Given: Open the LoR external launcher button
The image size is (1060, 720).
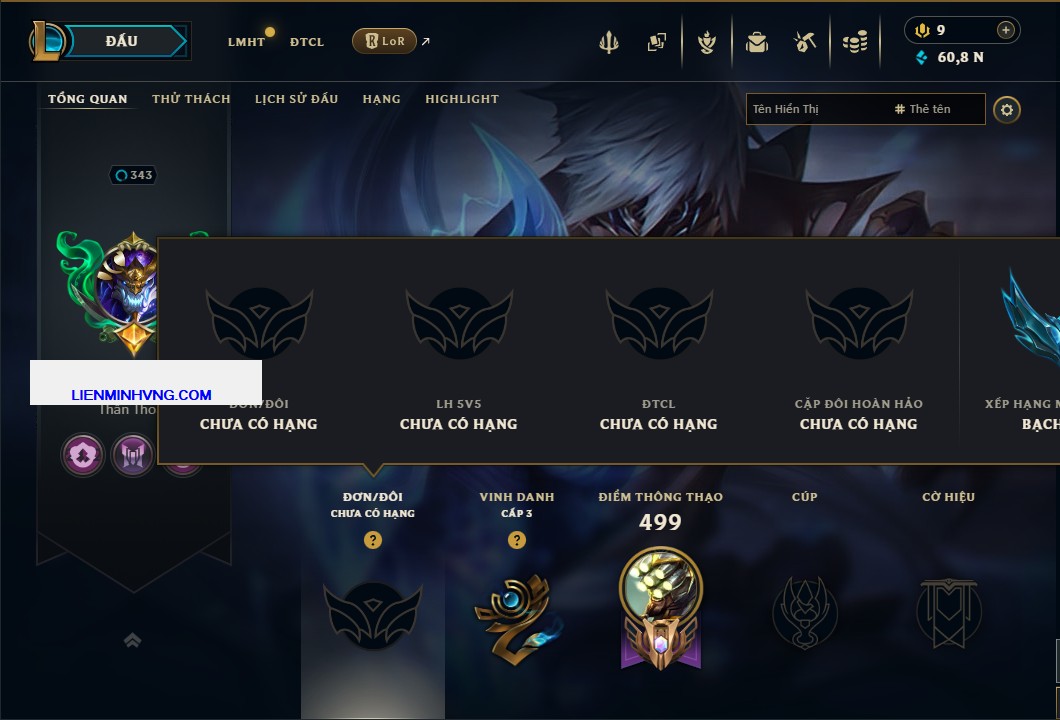Looking at the screenshot, I should [x=384, y=41].
